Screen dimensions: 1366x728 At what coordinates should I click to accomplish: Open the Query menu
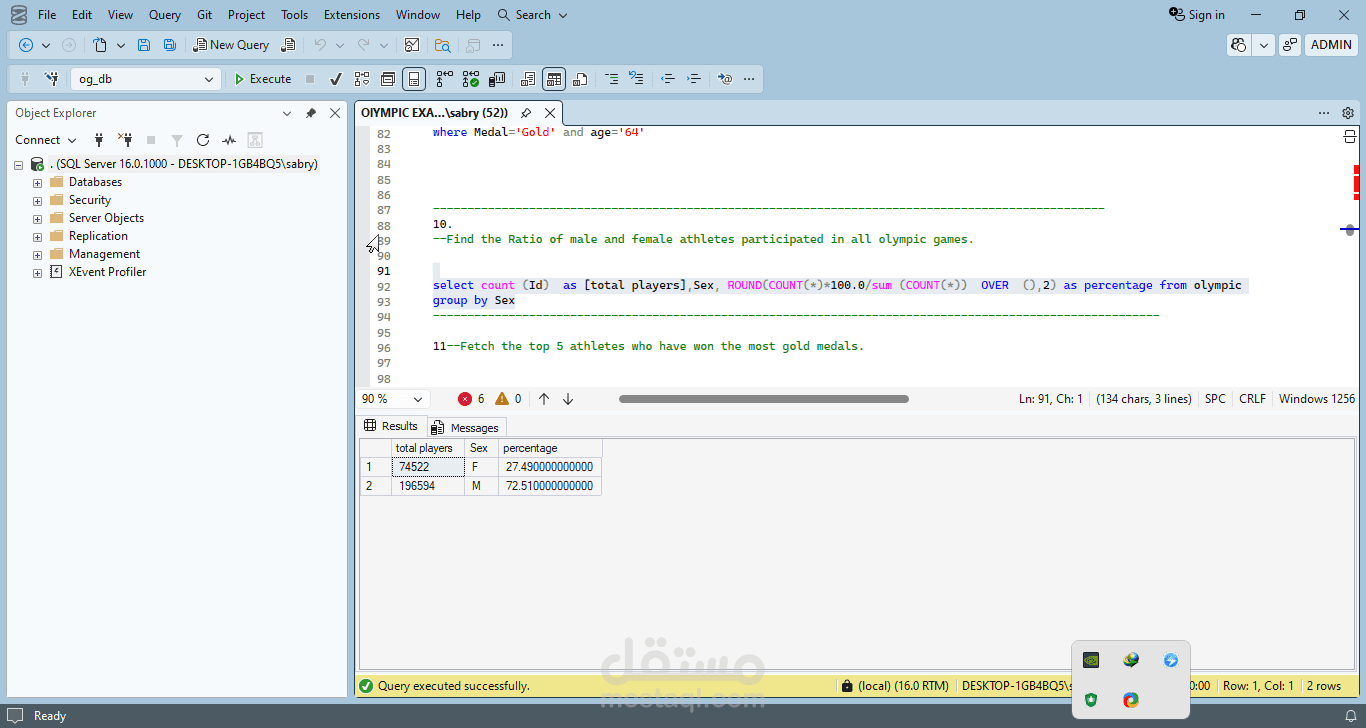point(165,15)
